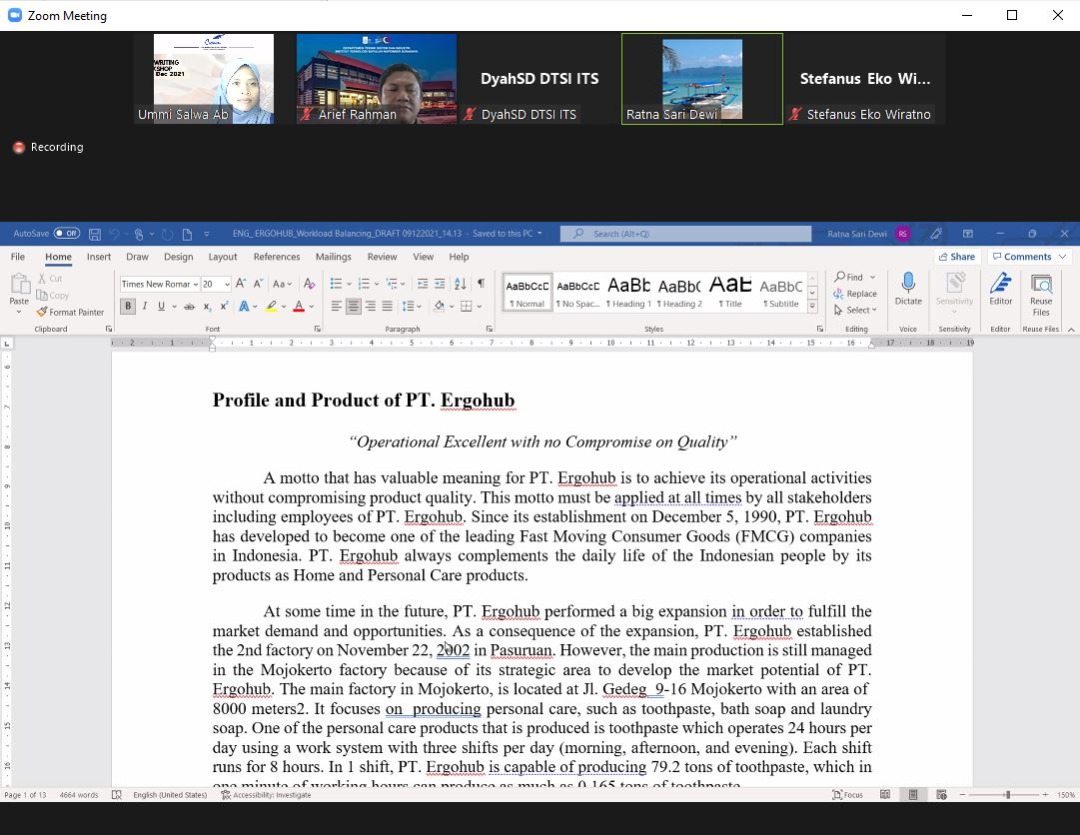Click the Find button
This screenshot has height=835, width=1080.
point(854,277)
